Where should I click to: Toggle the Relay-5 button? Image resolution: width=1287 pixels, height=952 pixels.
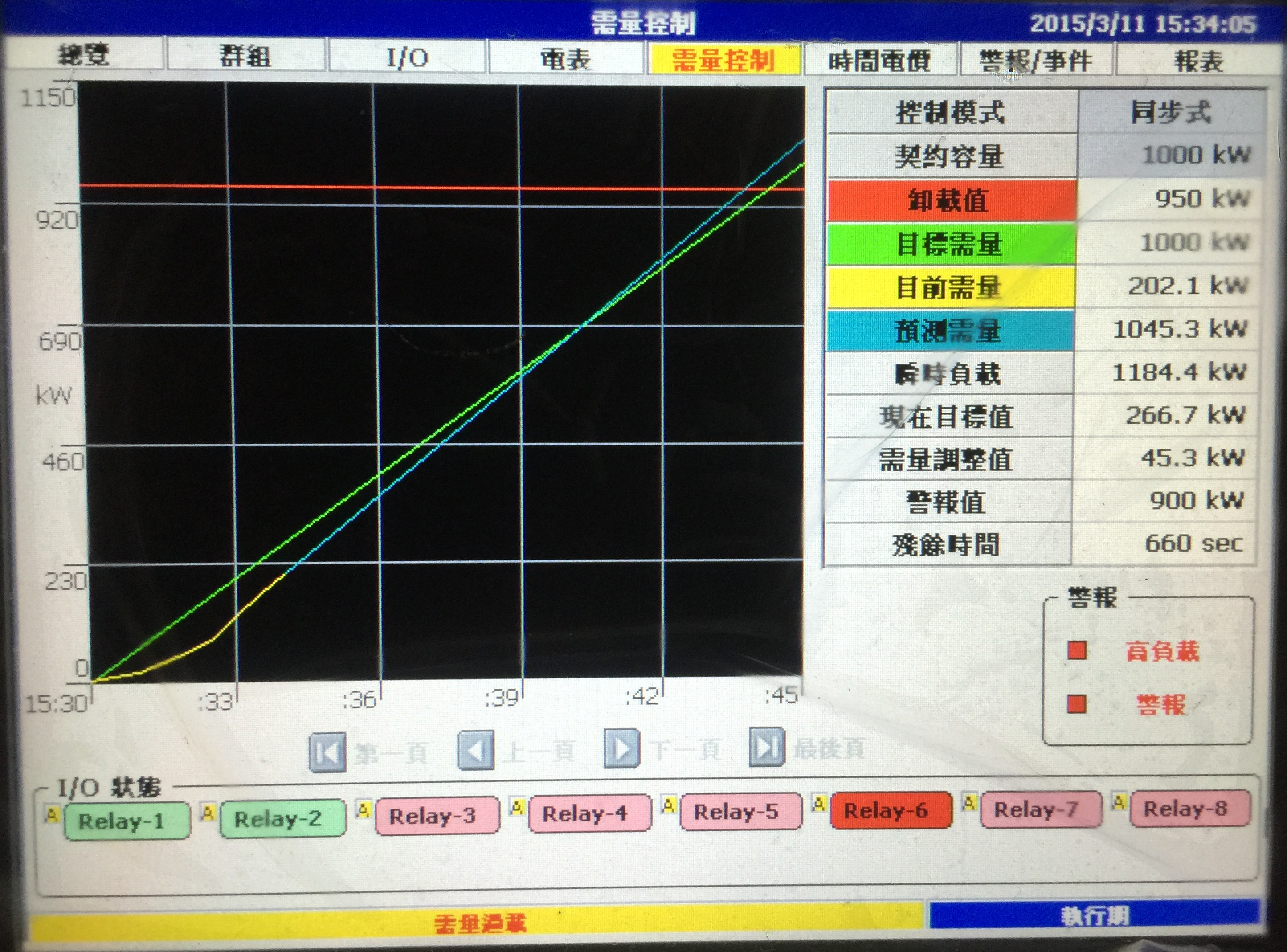[740, 811]
